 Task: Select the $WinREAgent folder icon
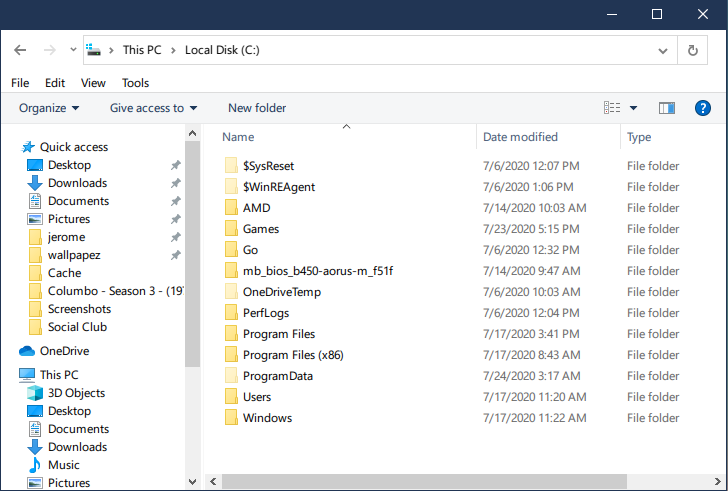[231, 186]
